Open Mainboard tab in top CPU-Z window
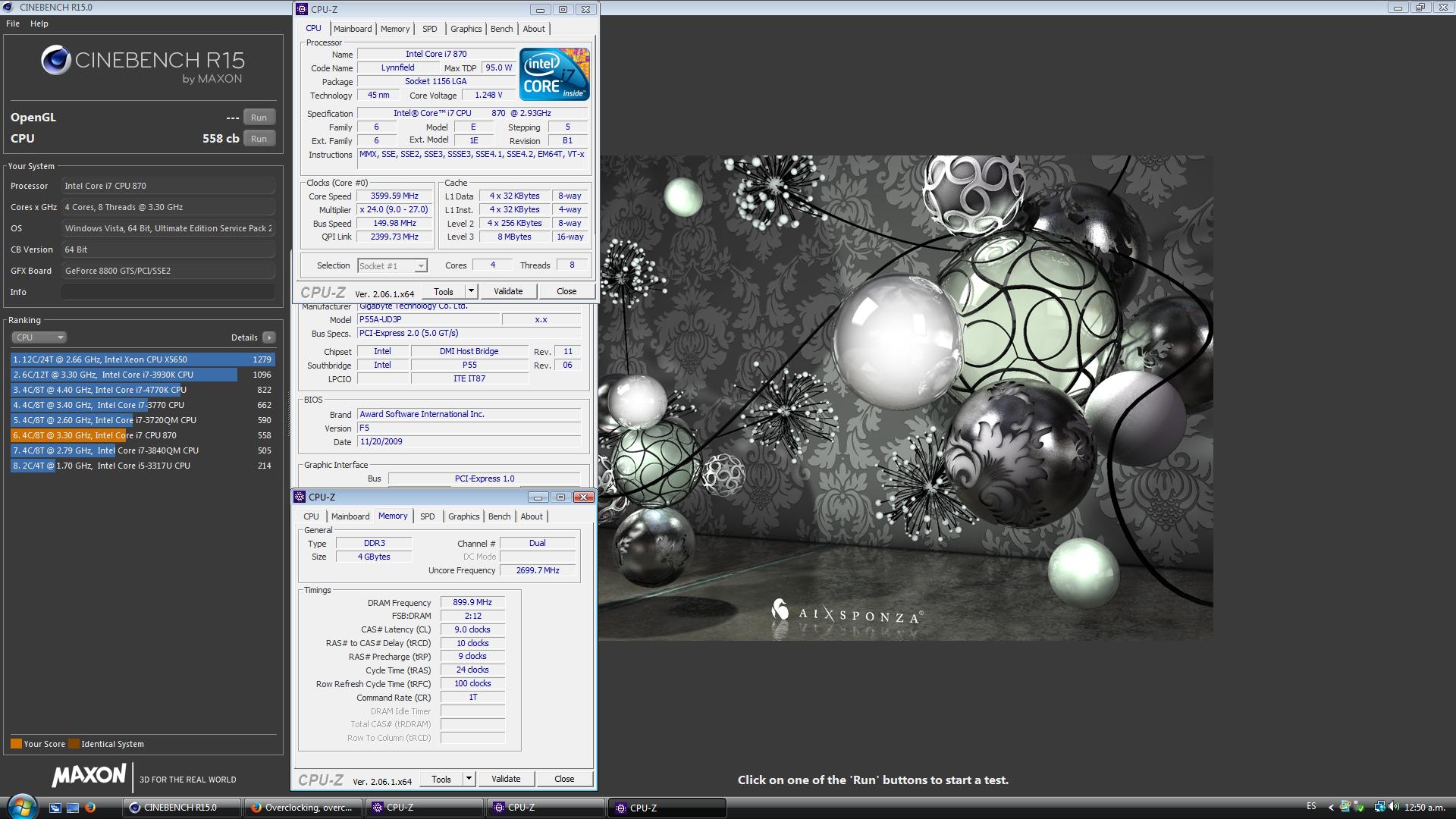This screenshot has width=1456, height=819. 353,29
